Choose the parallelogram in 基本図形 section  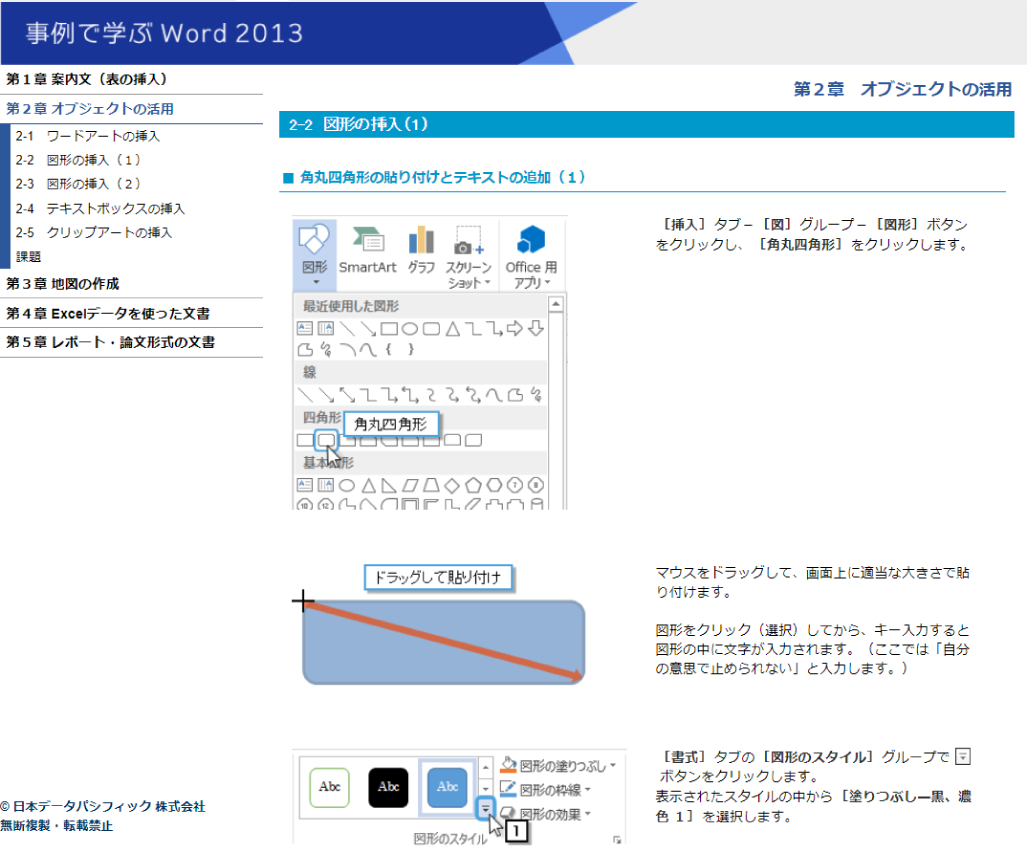410,485
